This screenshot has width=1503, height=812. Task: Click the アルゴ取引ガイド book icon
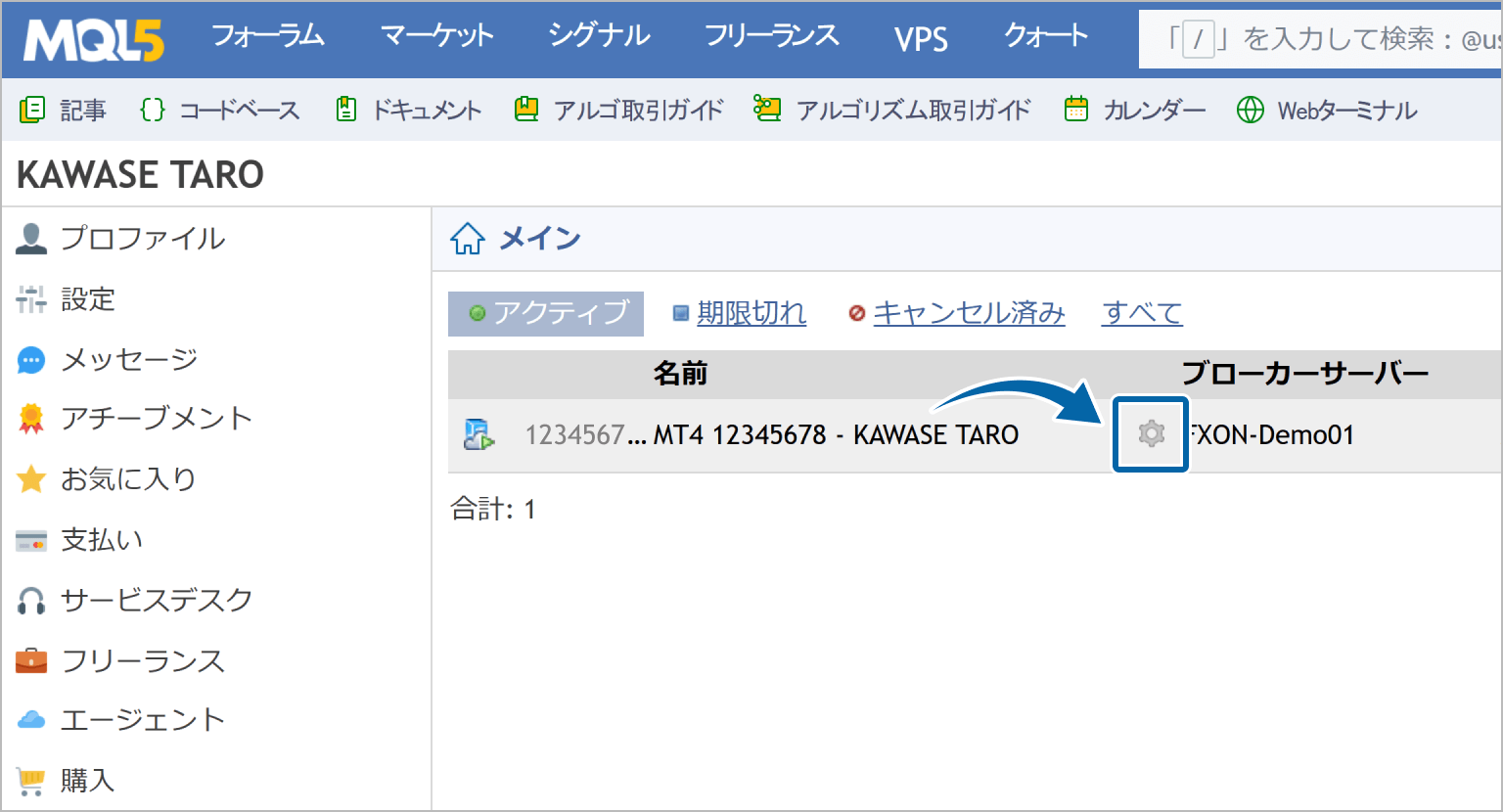[x=526, y=110]
